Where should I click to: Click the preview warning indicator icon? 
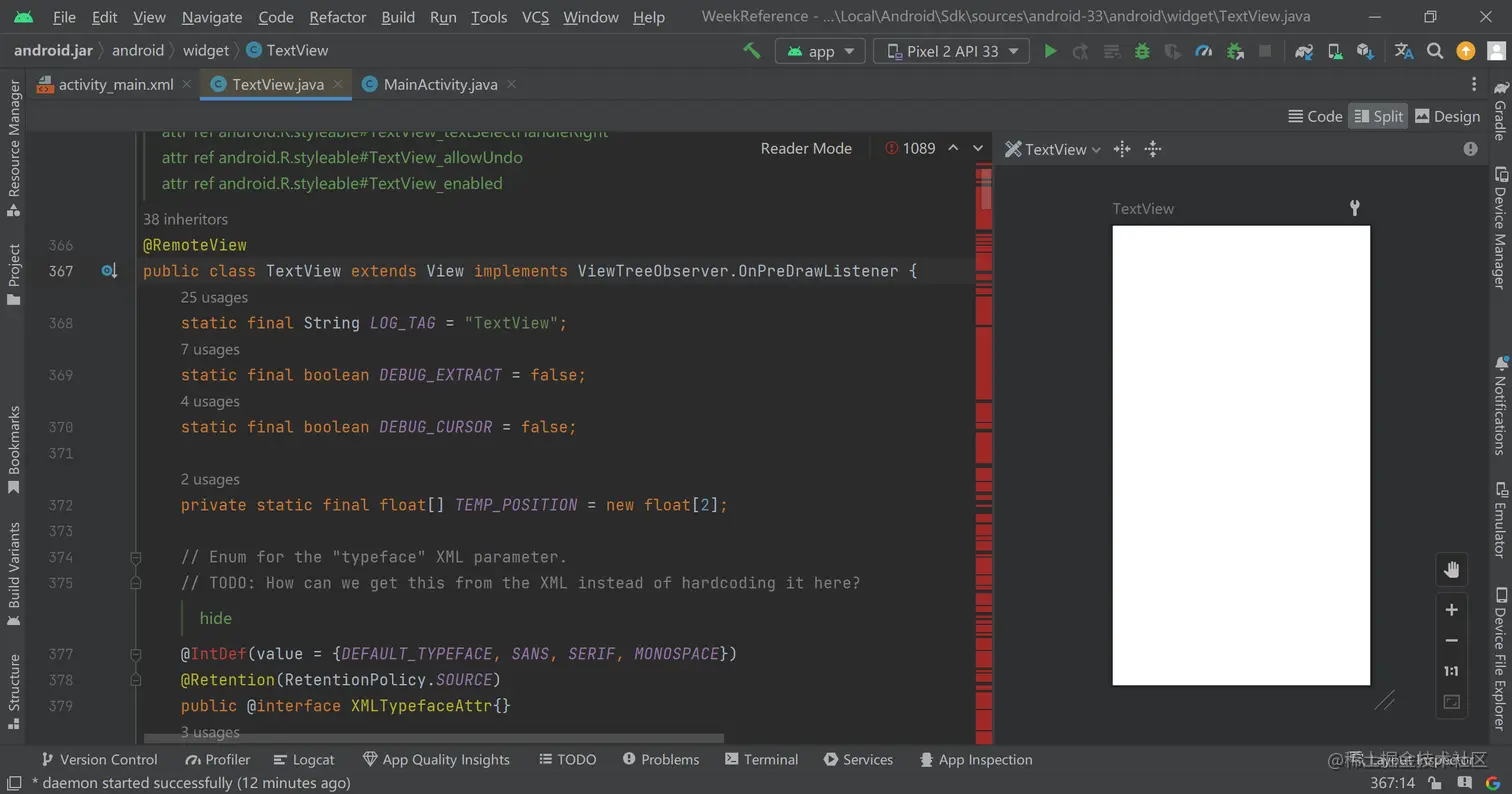1470,149
